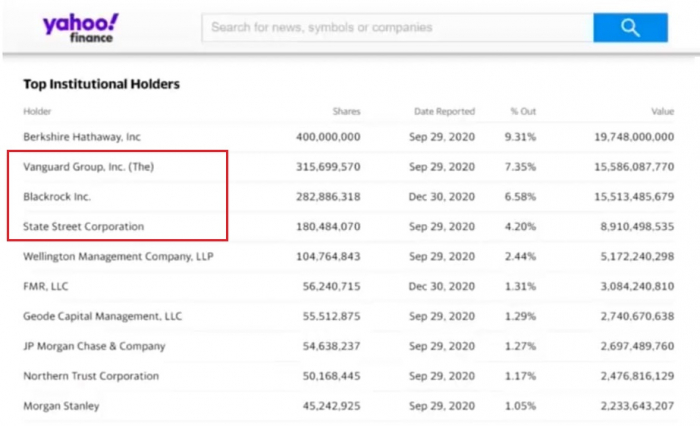Click the 1.29% out value
The image size is (700, 426).
(520, 316)
